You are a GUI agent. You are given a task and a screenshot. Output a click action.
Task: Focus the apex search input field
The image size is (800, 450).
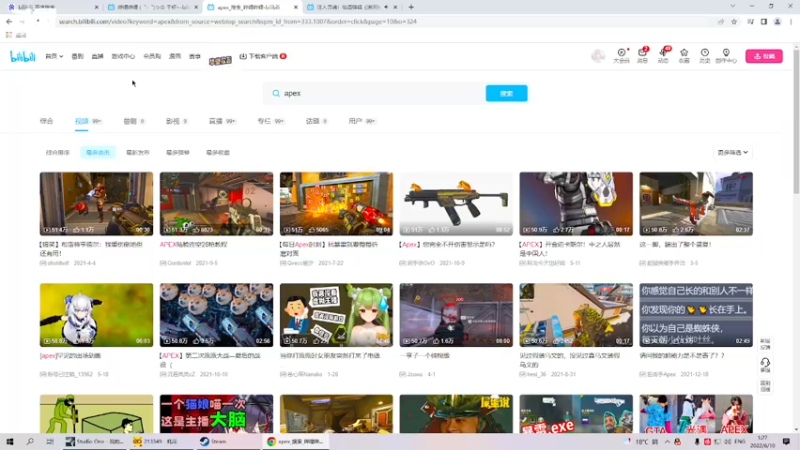[383, 93]
